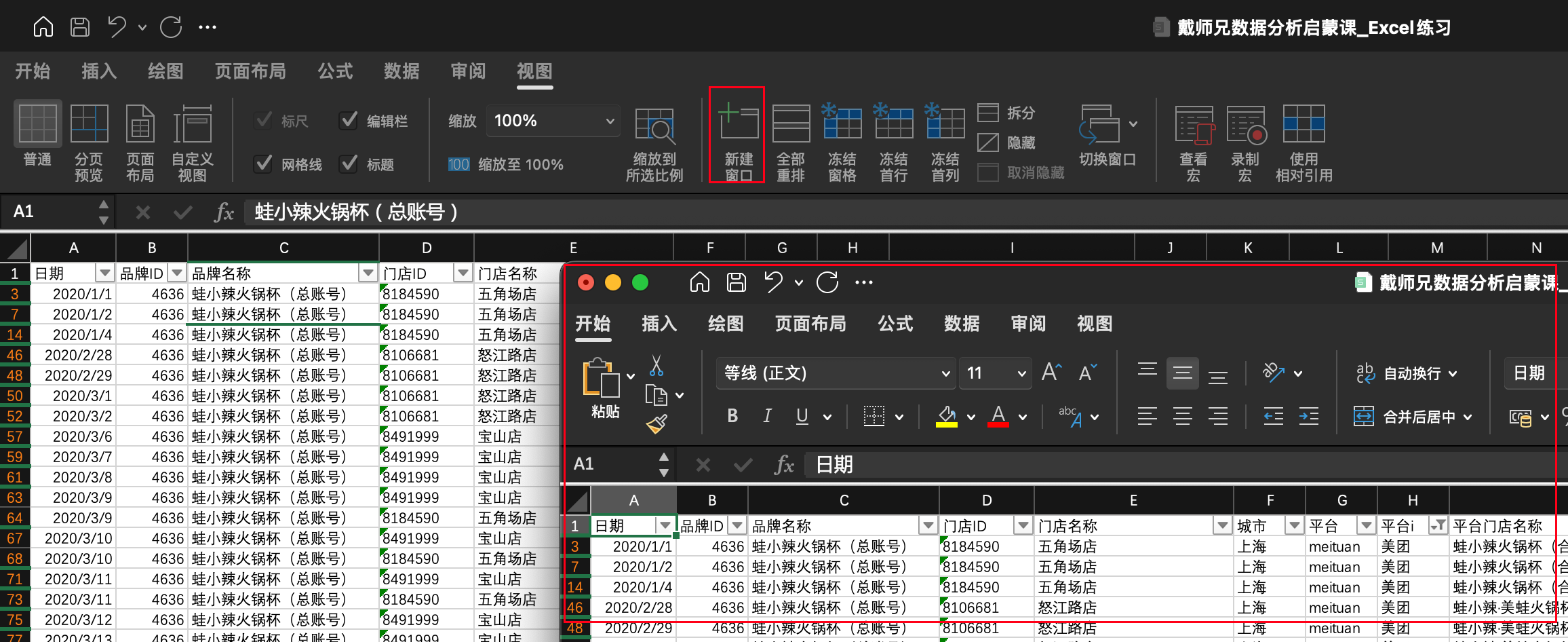
Task: Open 品牌名称 filter dropdown in back window
Action: 368,273
